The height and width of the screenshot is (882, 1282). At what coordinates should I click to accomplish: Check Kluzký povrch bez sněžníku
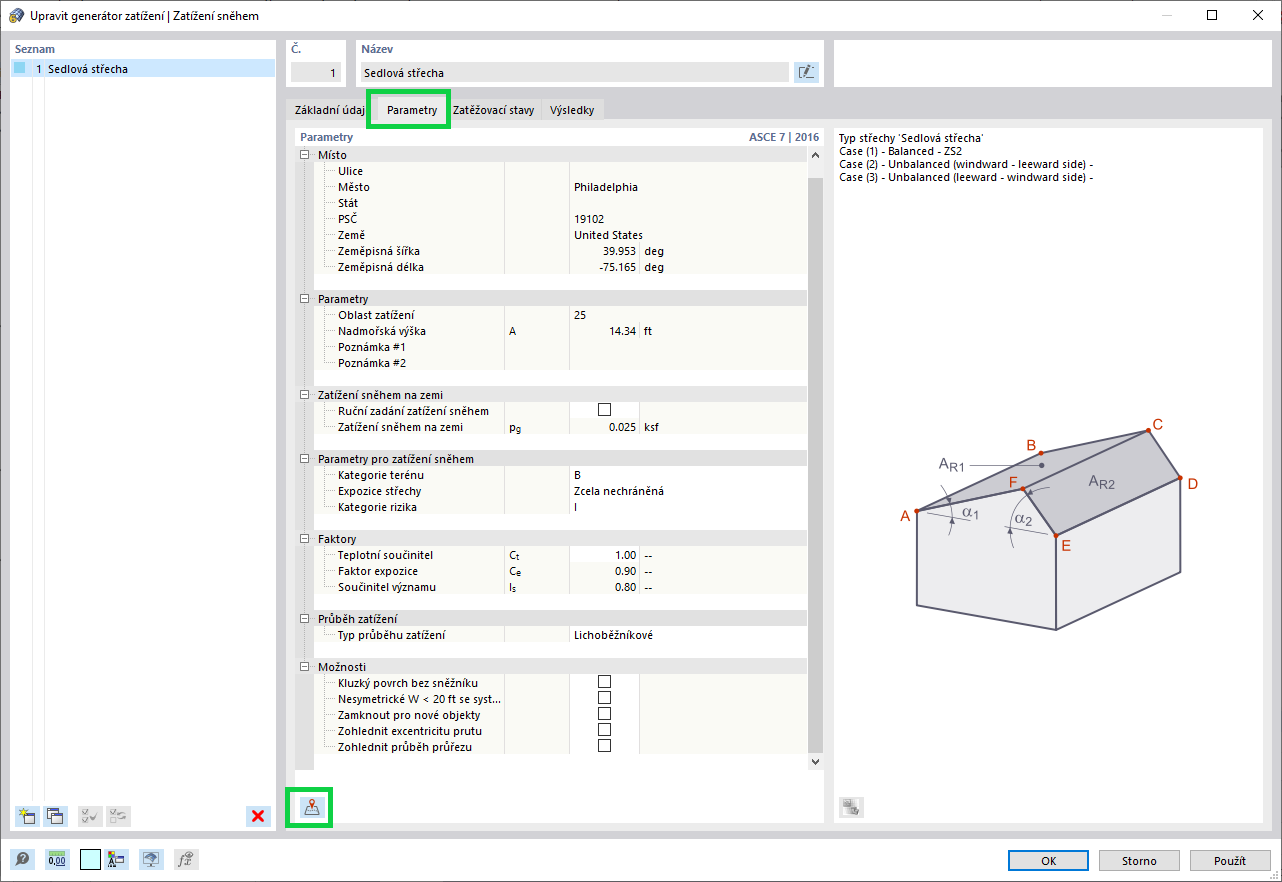click(604, 682)
